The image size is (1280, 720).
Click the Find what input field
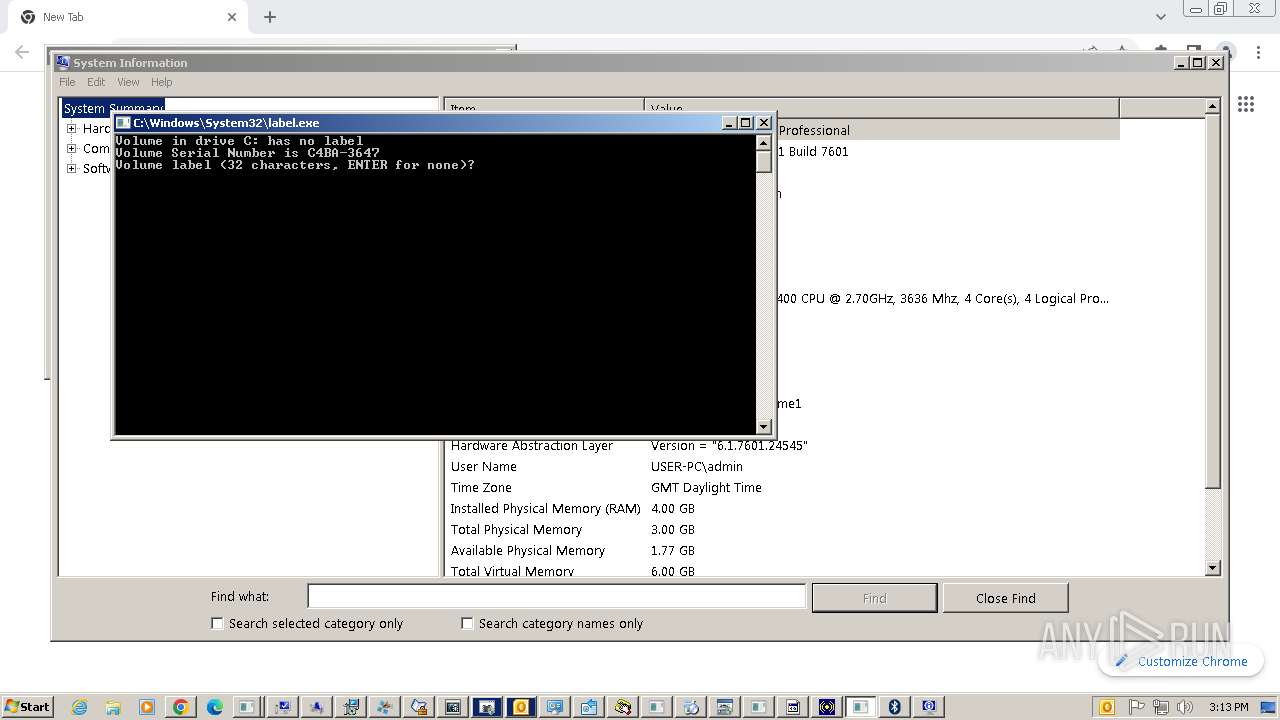[x=556, y=597]
